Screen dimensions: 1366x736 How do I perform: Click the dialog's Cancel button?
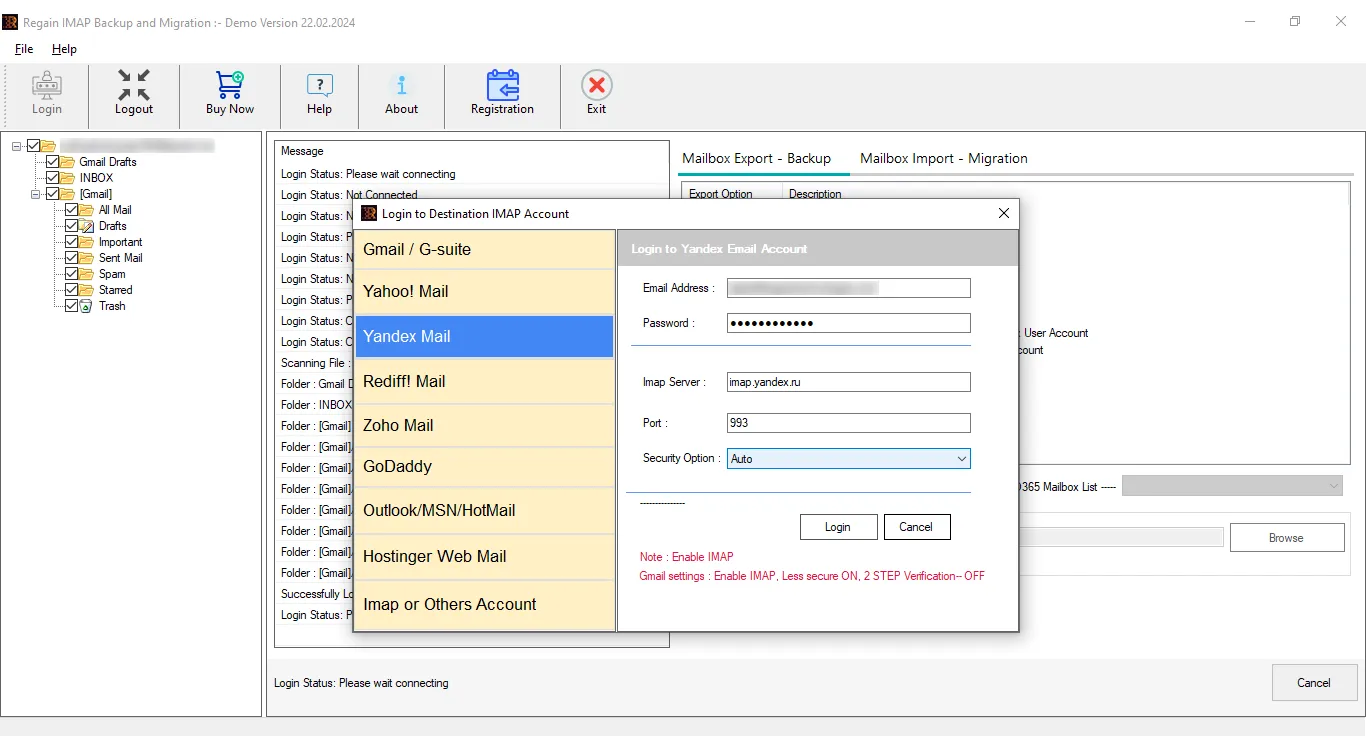coord(916,527)
